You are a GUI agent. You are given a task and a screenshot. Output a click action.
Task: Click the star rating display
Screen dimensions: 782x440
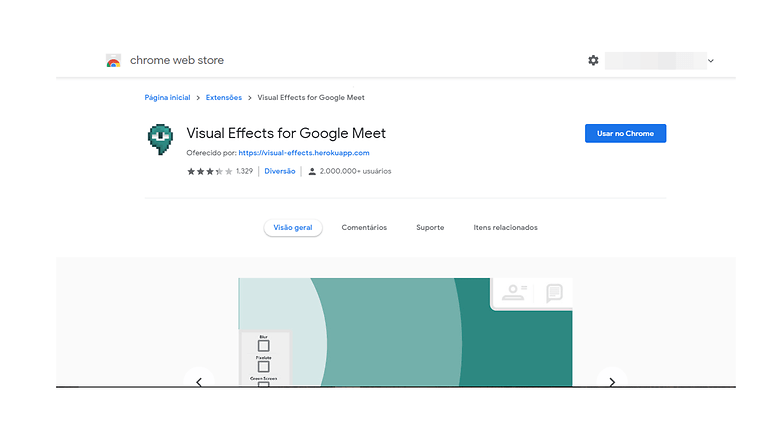(209, 172)
